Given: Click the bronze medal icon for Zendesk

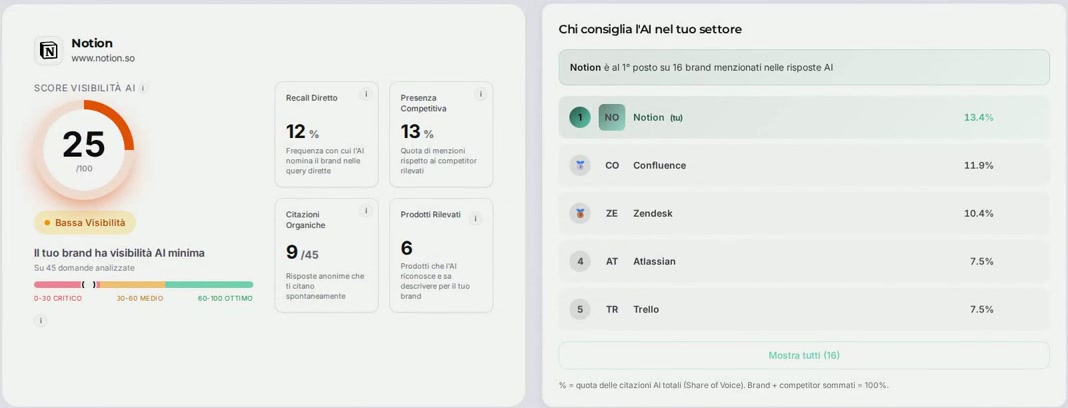Looking at the screenshot, I should 580,213.
